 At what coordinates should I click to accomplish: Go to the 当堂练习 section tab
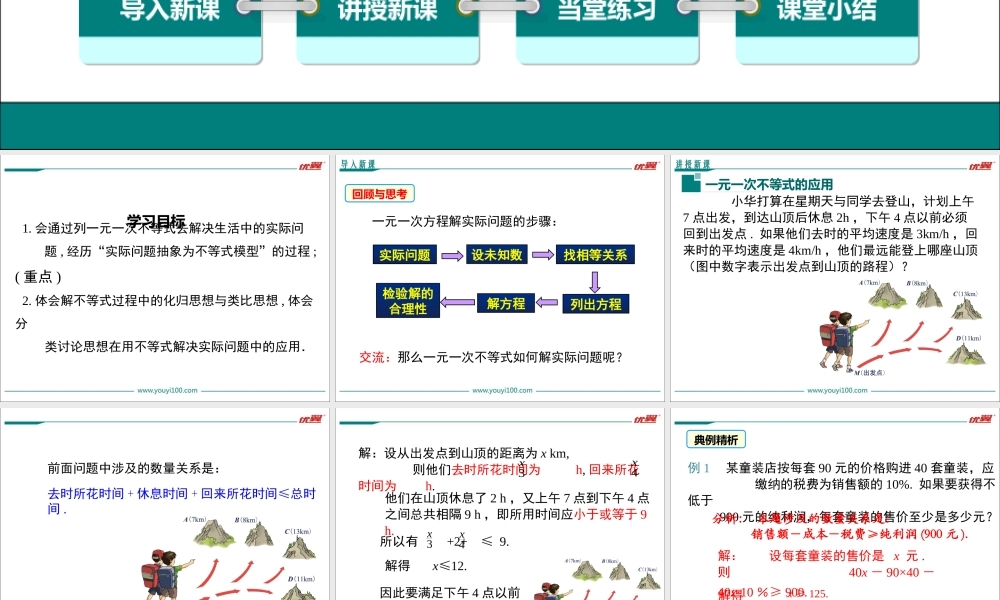click(x=606, y=12)
